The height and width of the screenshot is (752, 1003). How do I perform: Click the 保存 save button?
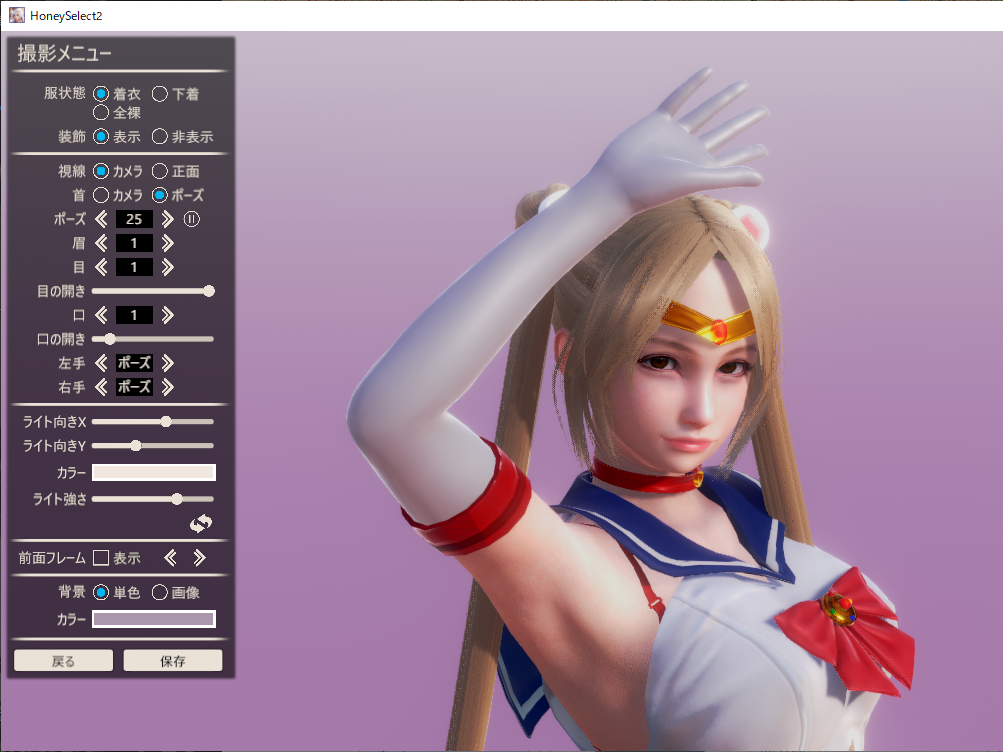[173, 661]
